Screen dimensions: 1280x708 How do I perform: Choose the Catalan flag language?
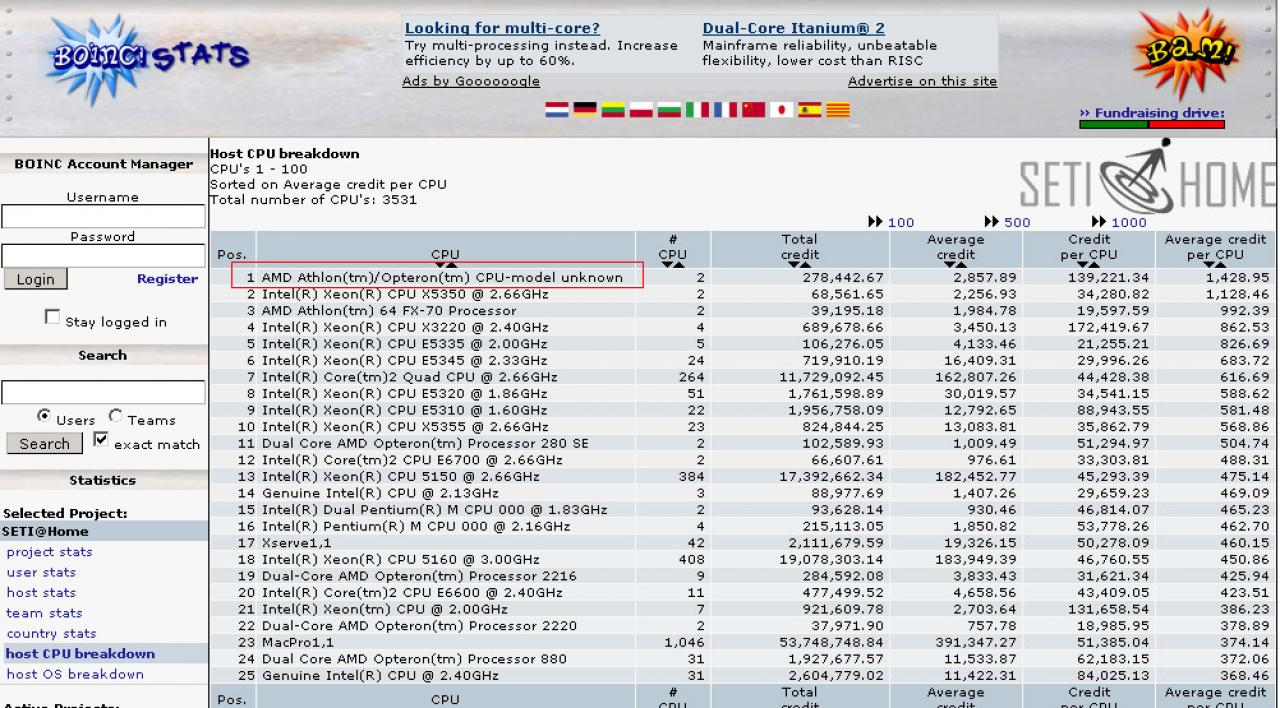tap(837, 110)
